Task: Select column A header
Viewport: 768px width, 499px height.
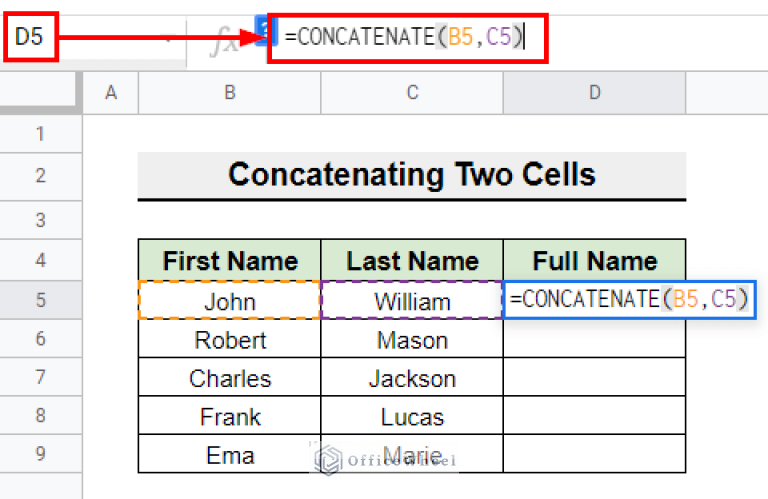Action: pyautogui.click(x=111, y=93)
